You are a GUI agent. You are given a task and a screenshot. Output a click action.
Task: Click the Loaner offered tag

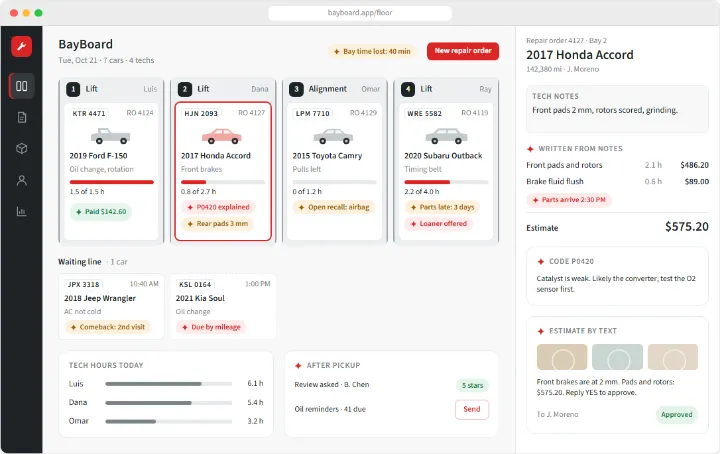439,224
